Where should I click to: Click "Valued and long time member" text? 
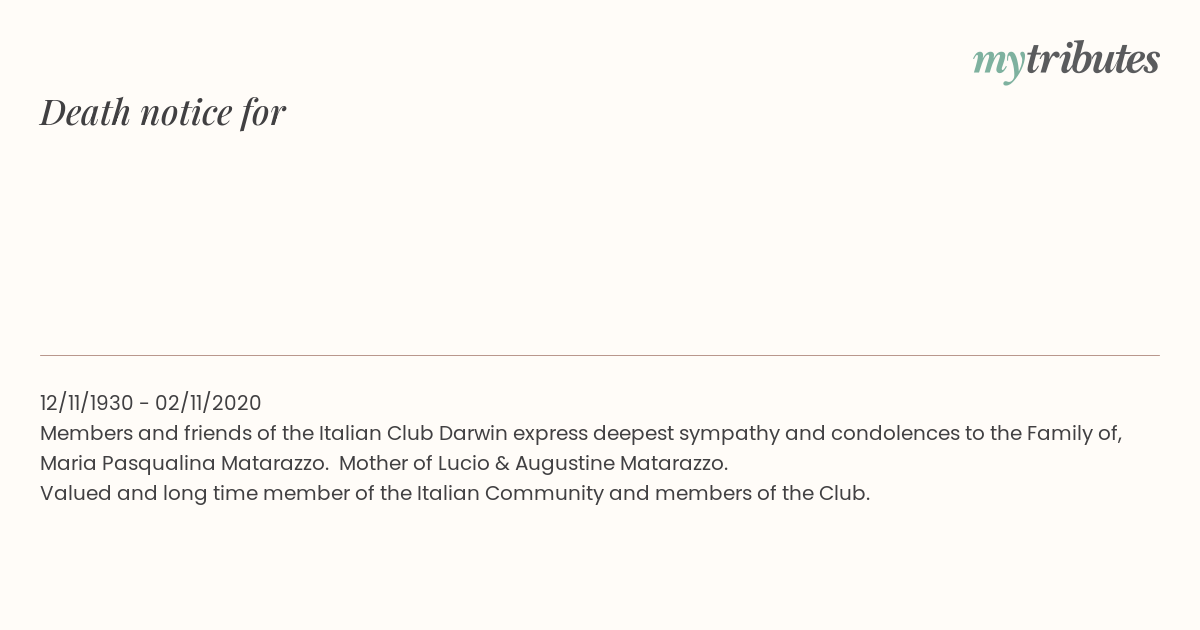click(x=186, y=493)
